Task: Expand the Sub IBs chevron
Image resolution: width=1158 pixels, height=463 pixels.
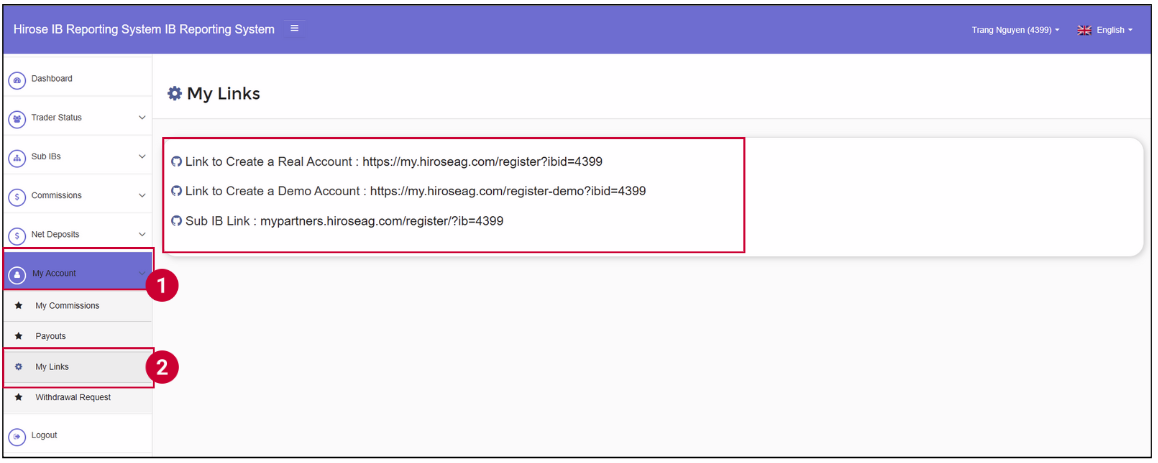Action: click(141, 157)
